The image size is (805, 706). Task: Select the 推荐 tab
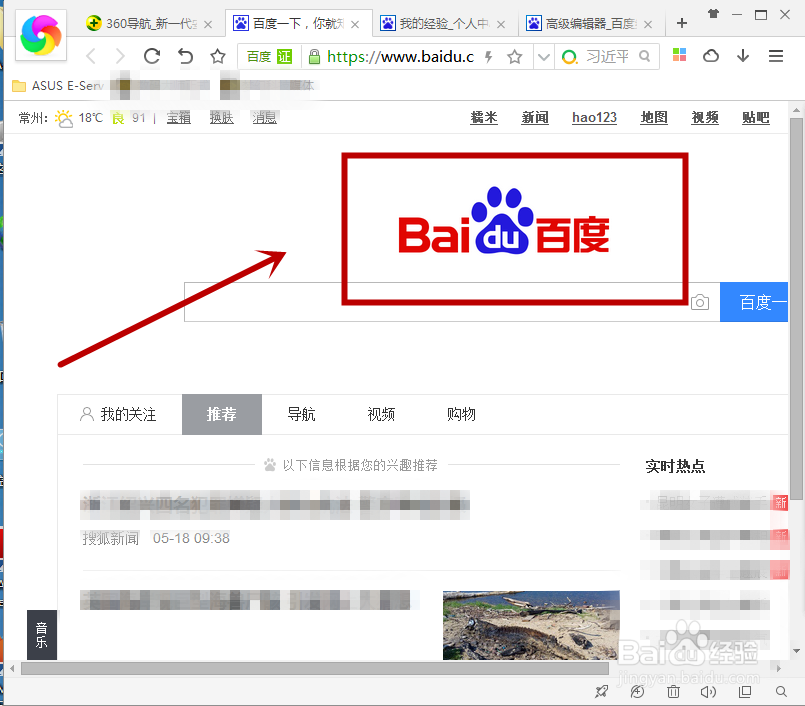click(222, 414)
